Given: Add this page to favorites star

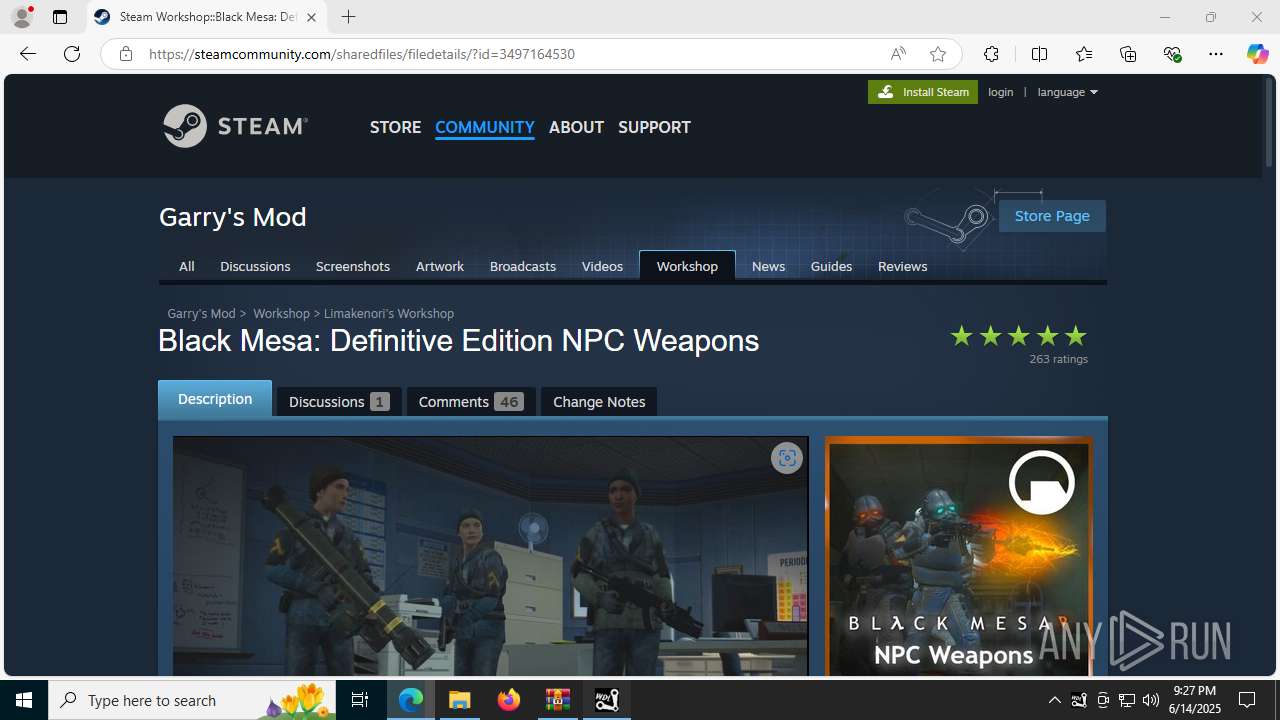Looking at the screenshot, I should (938, 54).
